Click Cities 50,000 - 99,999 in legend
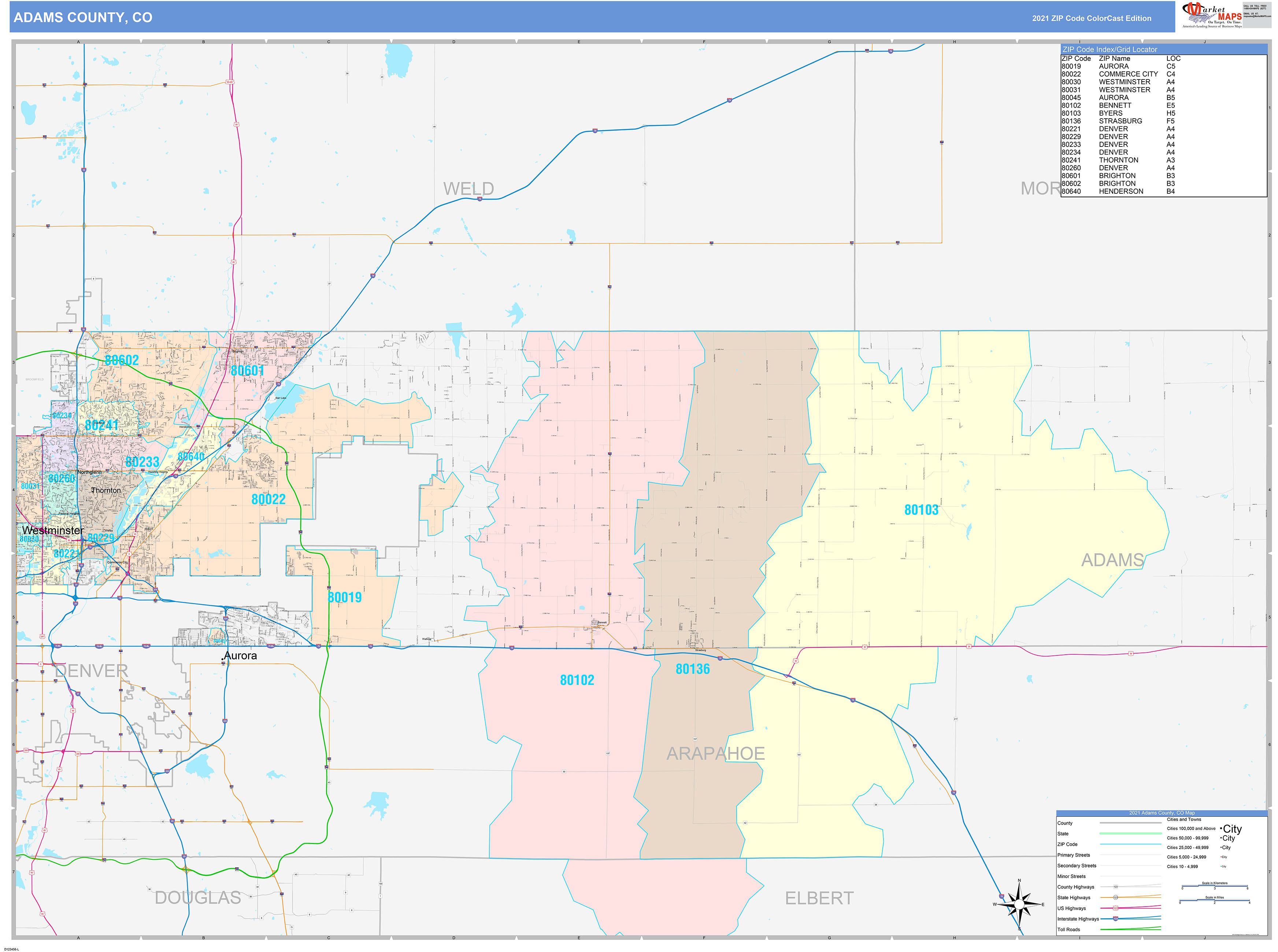Viewport: 1278px width, 952px height. pos(1188,838)
